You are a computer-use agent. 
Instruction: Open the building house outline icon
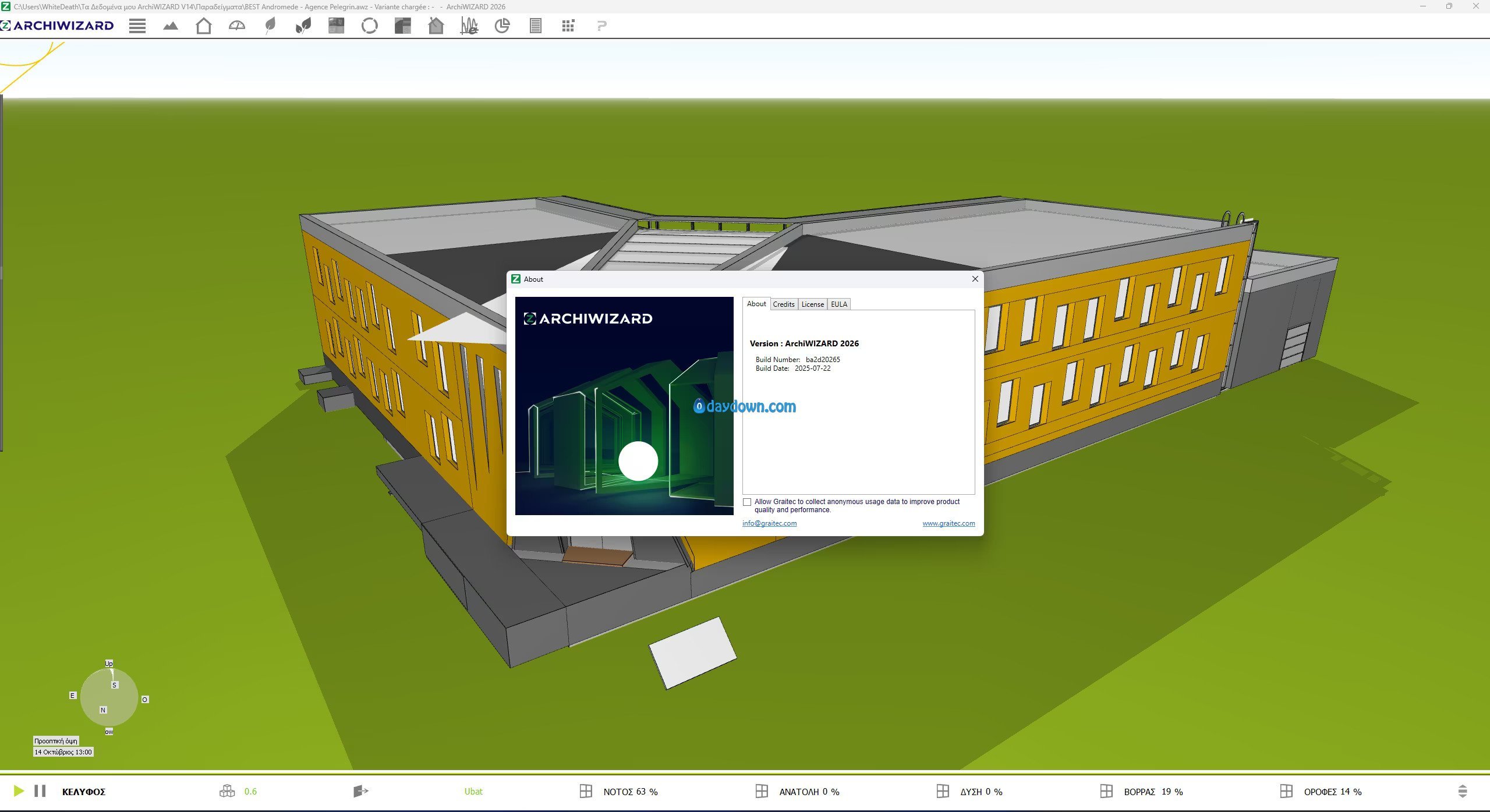[x=203, y=26]
